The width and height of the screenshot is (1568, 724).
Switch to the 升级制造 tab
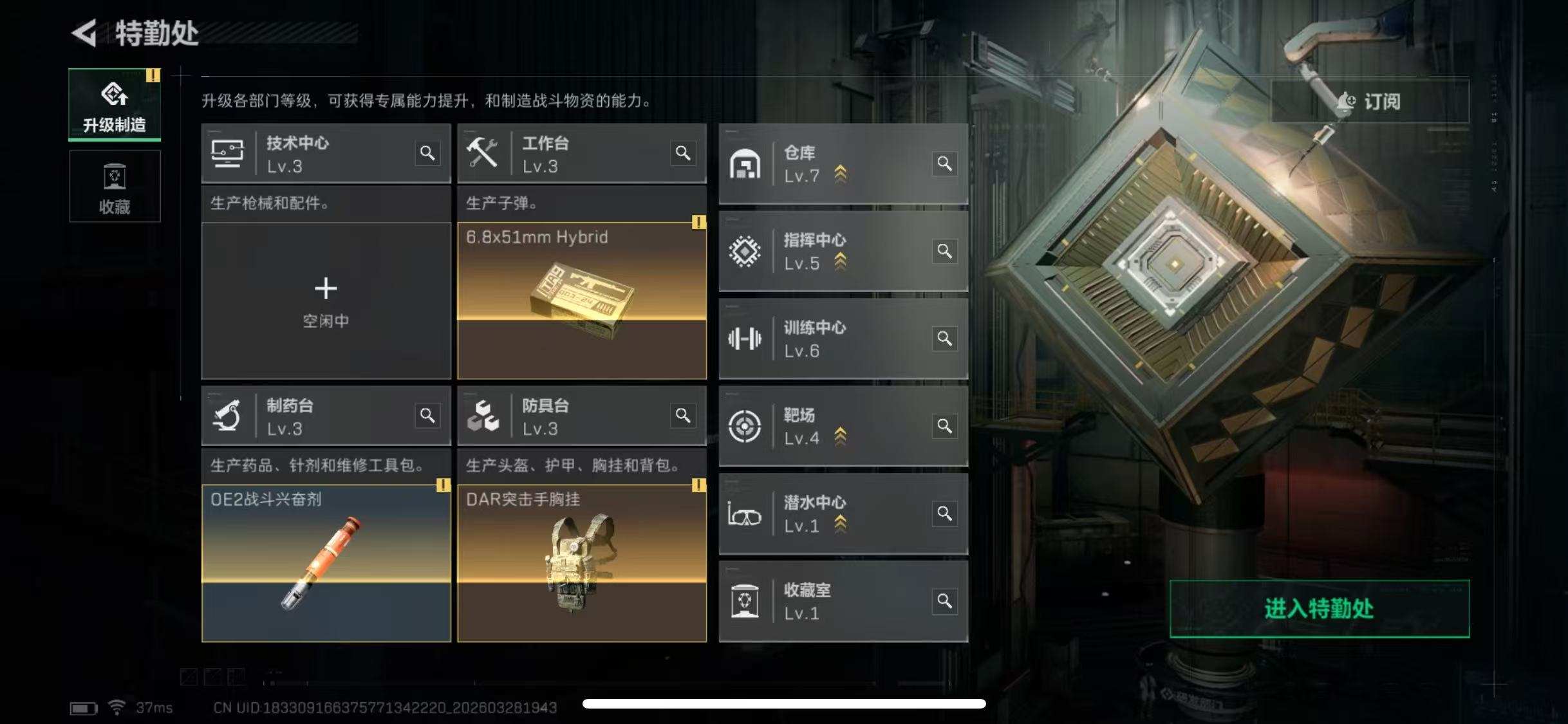click(115, 104)
